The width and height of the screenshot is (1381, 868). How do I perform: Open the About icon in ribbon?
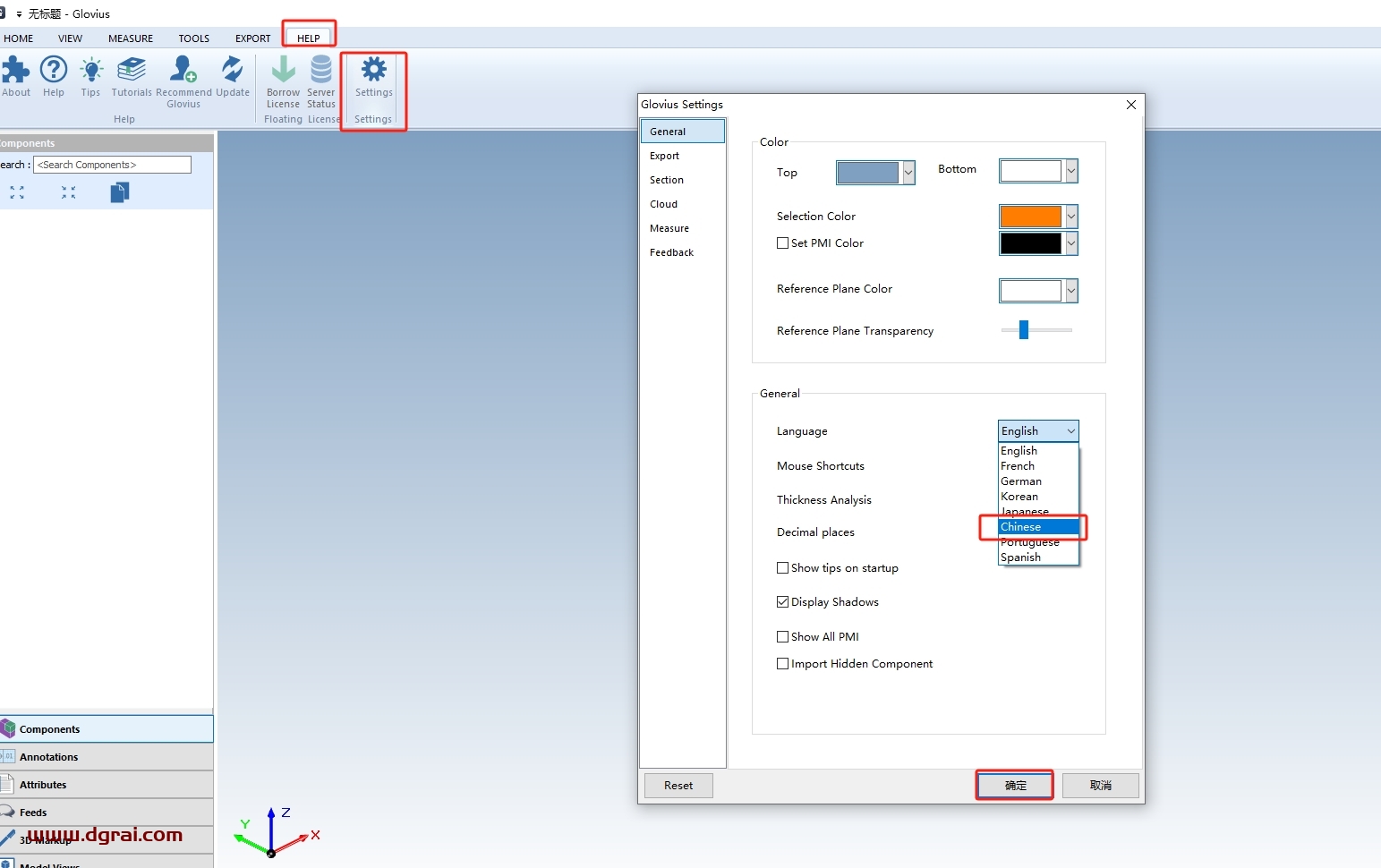pyautogui.click(x=15, y=76)
